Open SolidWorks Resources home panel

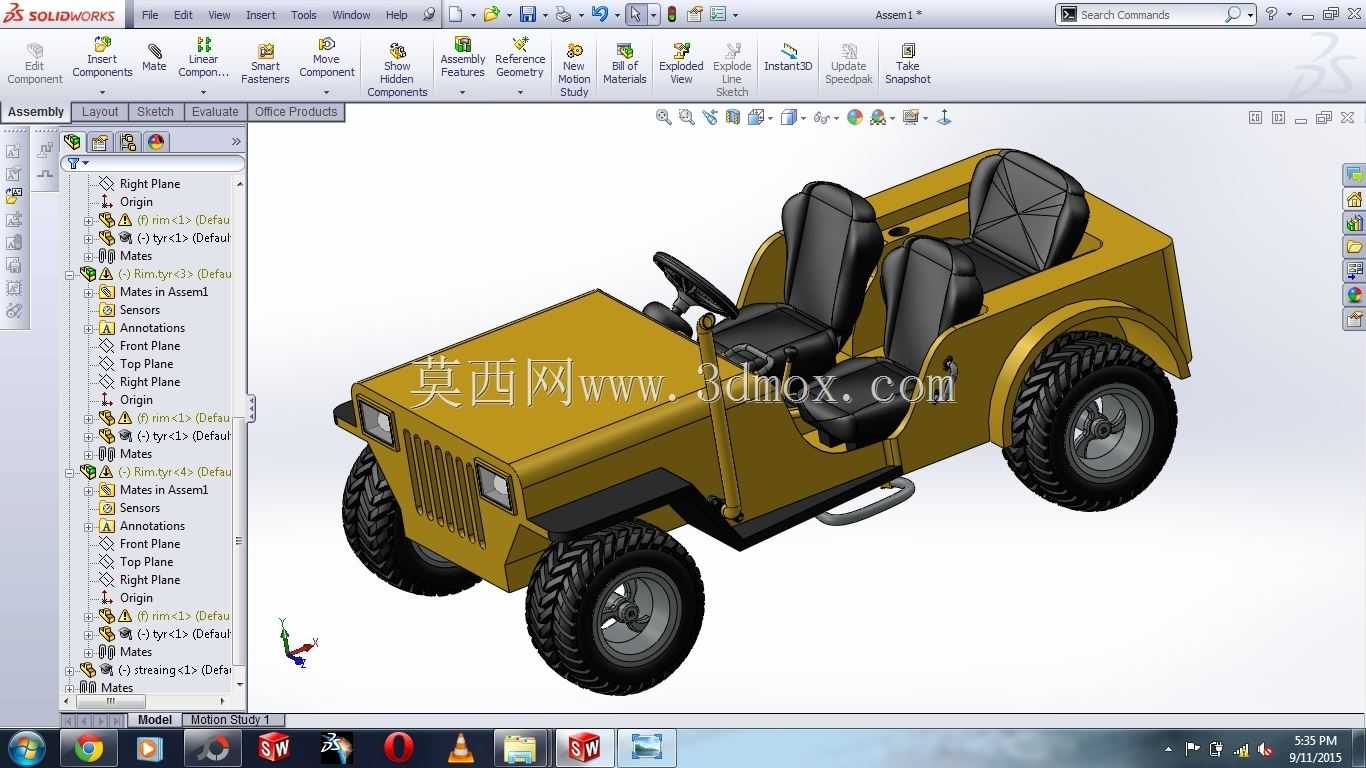point(1354,199)
